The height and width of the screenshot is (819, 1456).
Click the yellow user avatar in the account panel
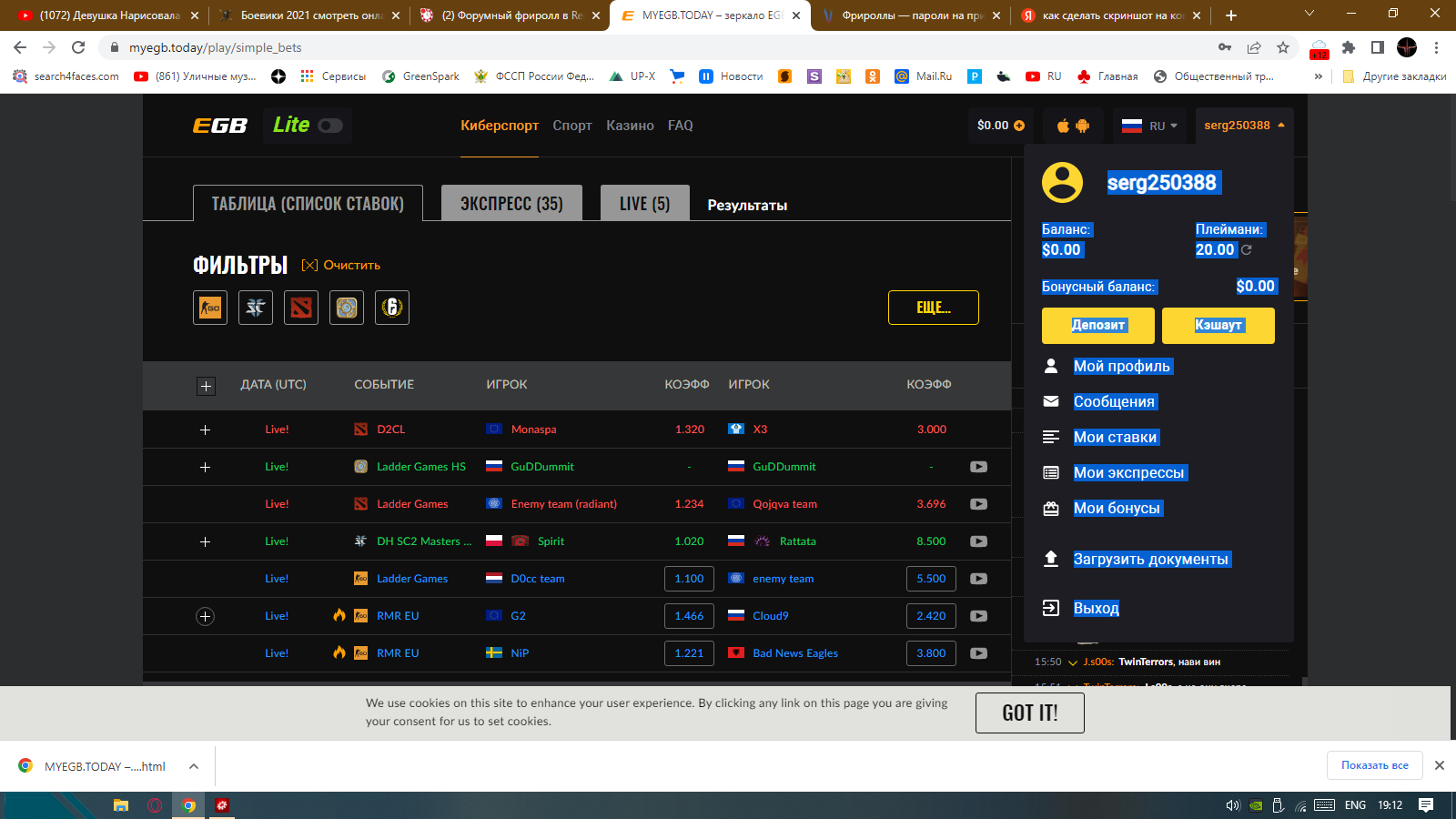pyautogui.click(x=1062, y=182)
